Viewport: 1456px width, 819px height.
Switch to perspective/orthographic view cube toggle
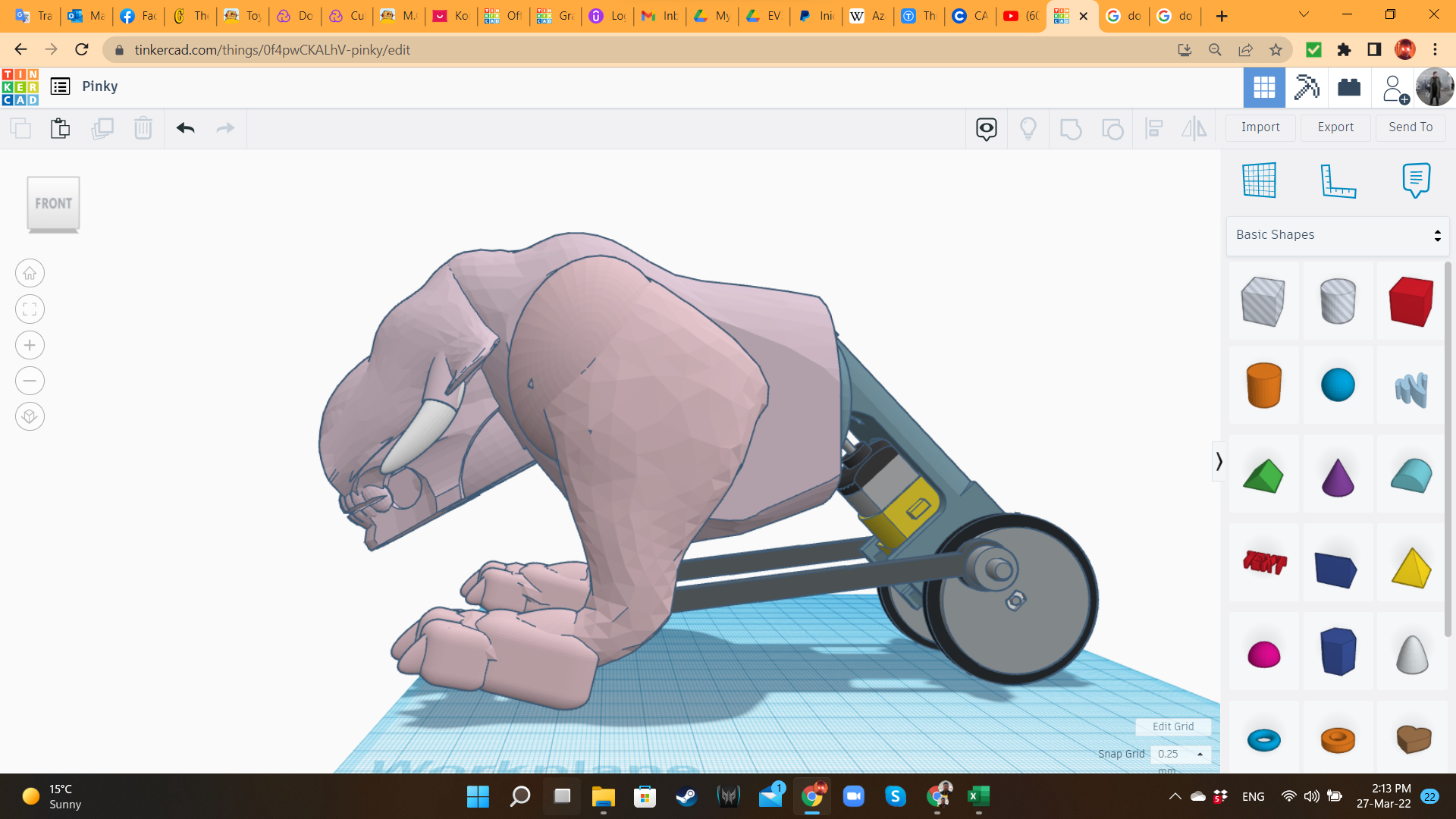point(30,416)
